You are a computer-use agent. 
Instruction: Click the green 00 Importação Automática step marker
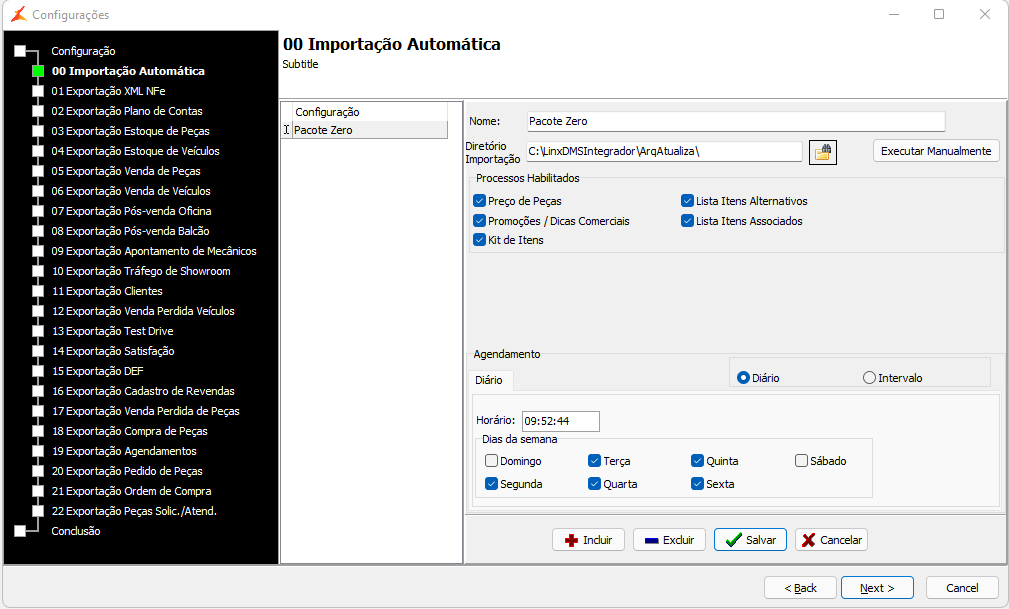pyautogui.click(x=38, y=71)
